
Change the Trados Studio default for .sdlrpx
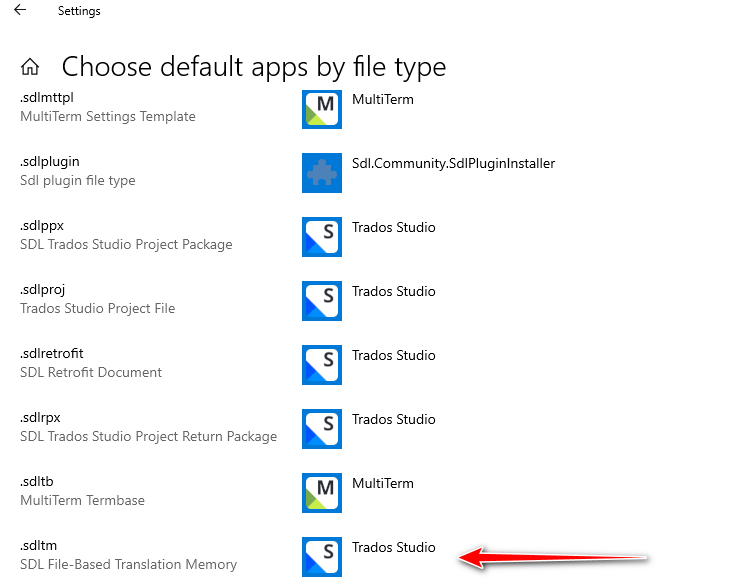pos(394,419)
